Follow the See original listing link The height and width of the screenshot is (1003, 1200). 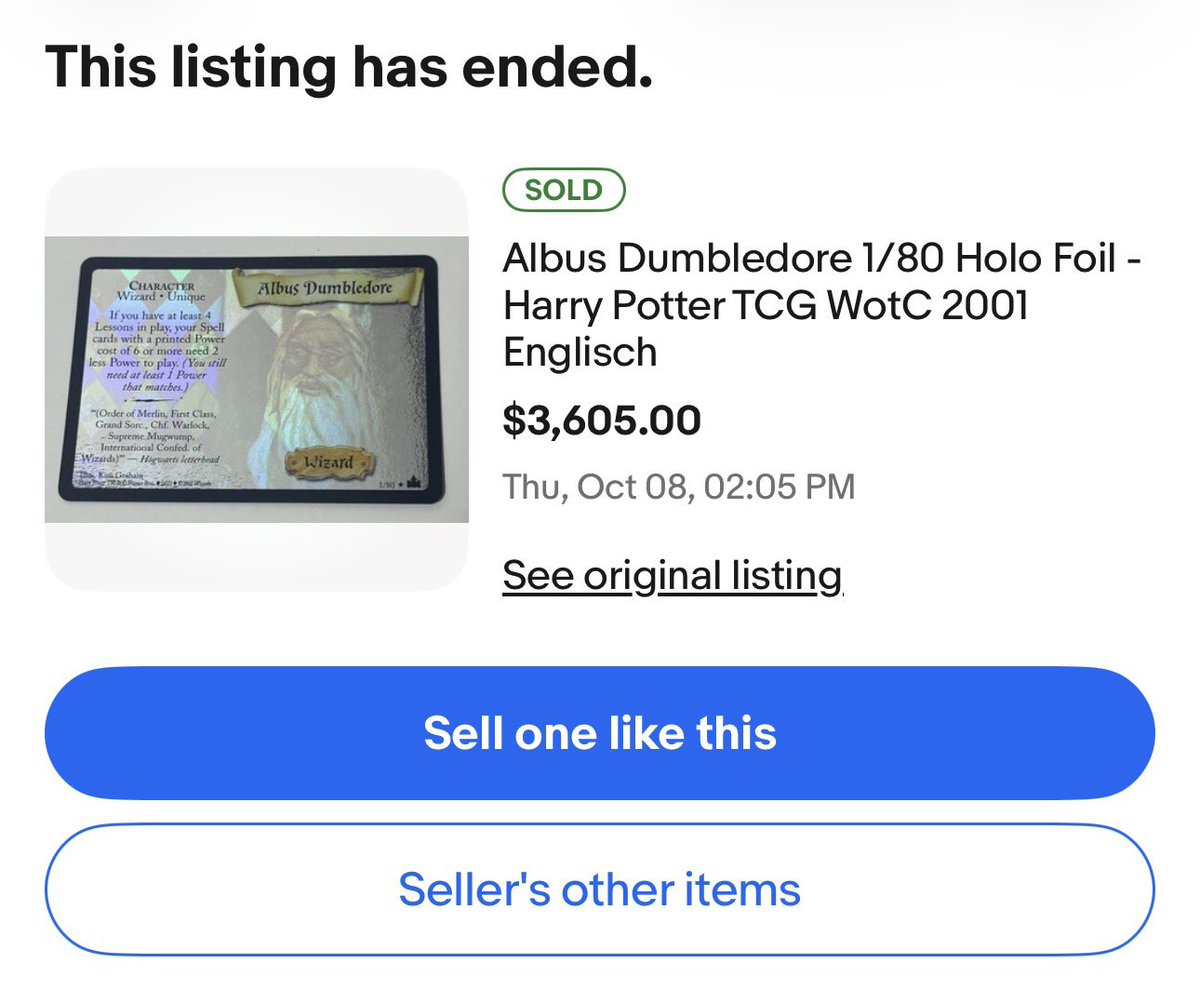tap(673, 576)
